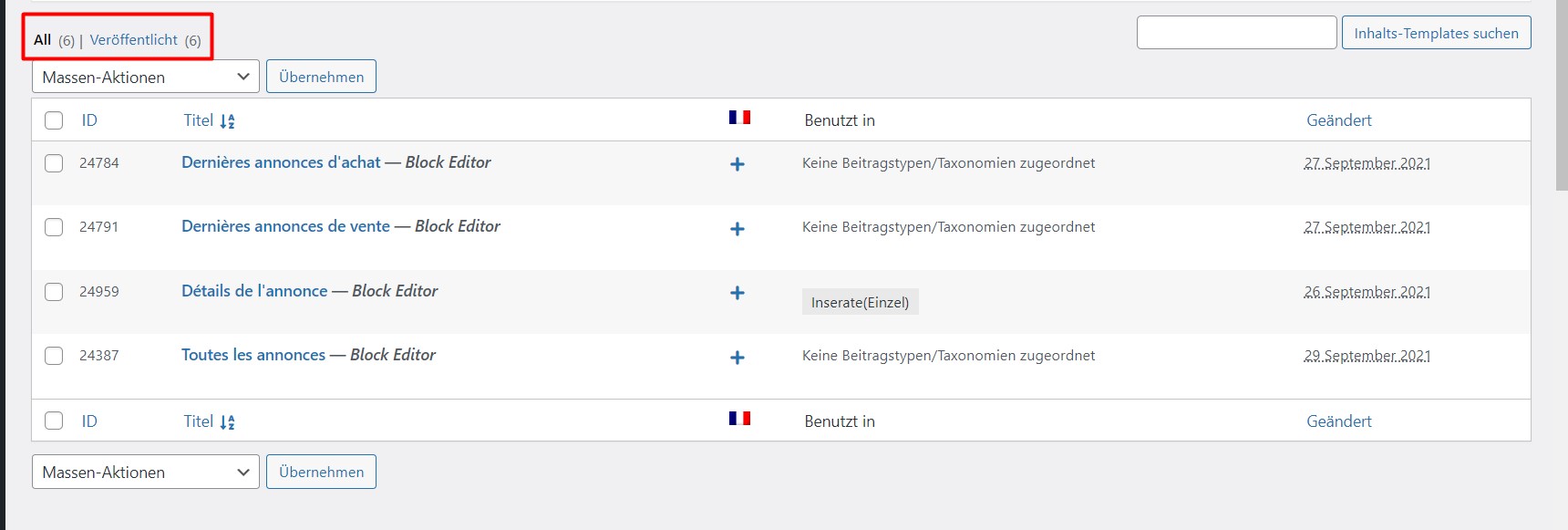Open the top Massen-Aktionen dropdown
The width and height of the screenshot is (1568, 530).
coord(146,77)
